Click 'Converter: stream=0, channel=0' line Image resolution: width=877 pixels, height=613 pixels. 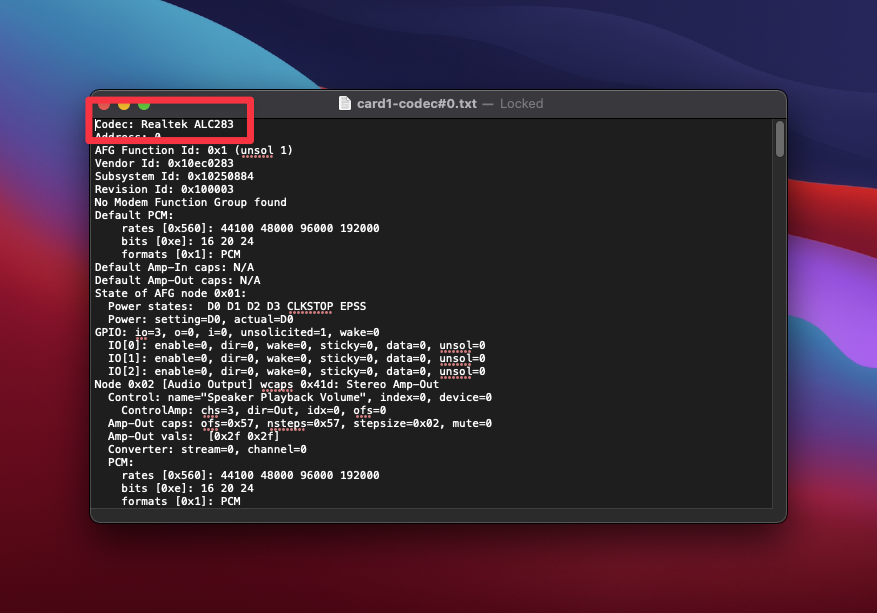click(x=207, y=449)
